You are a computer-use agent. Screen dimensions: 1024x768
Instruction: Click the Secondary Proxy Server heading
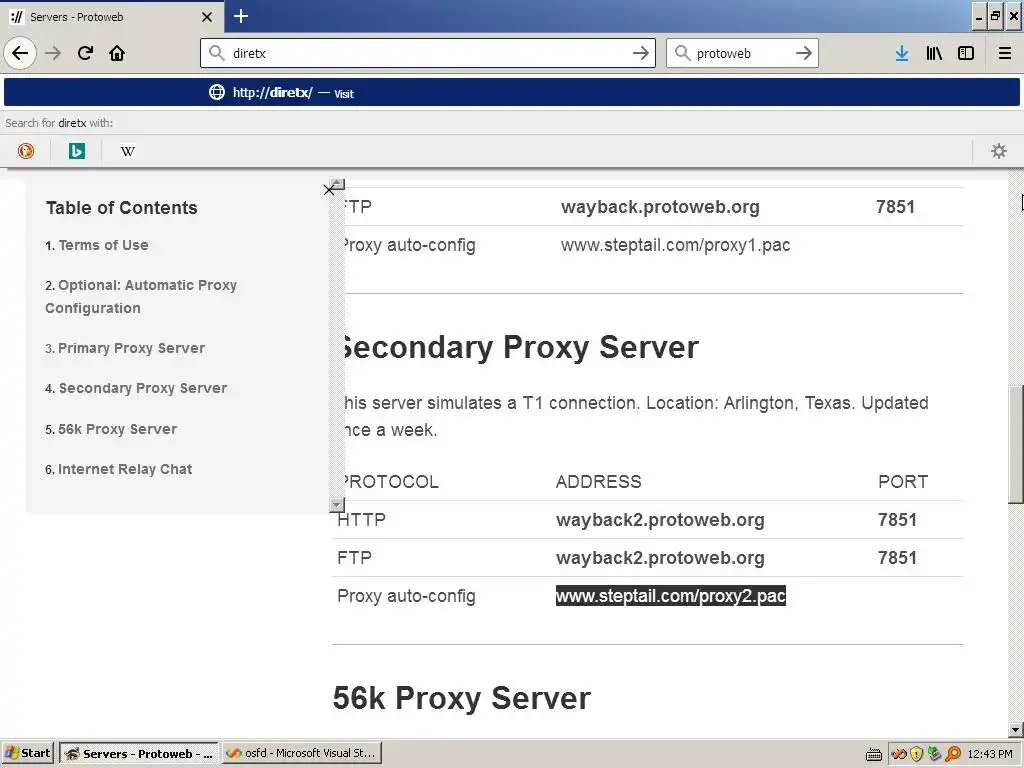pyautogui.click(x=520, y=347)
